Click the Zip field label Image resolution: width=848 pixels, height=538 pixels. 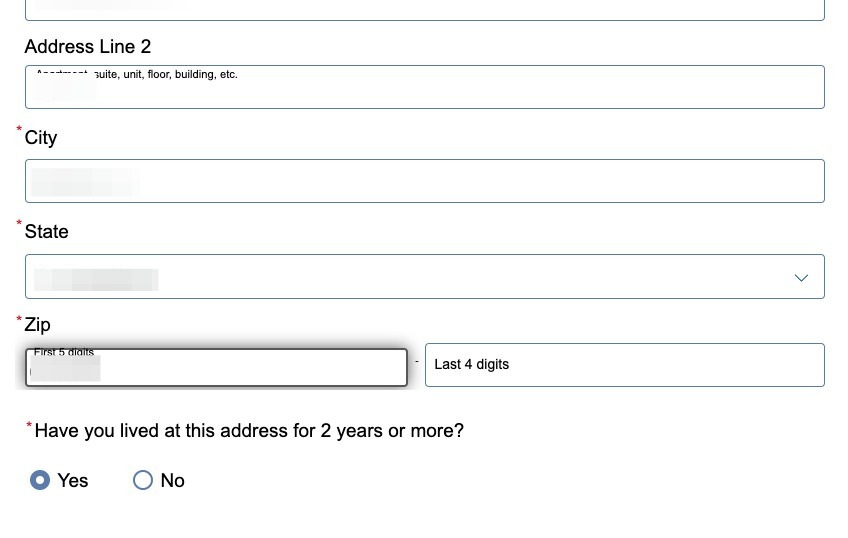click(x=38, y=325)
